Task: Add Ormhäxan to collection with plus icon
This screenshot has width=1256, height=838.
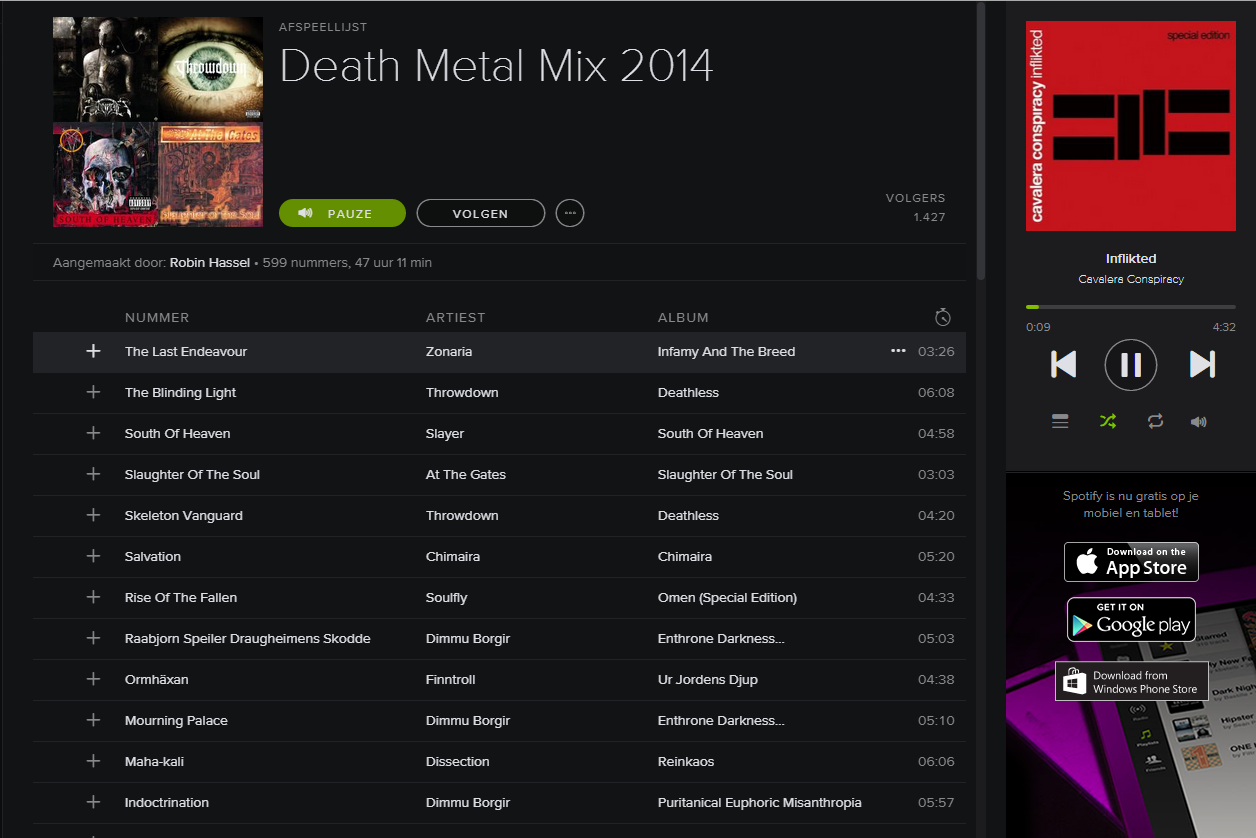Action: point(93,679)
